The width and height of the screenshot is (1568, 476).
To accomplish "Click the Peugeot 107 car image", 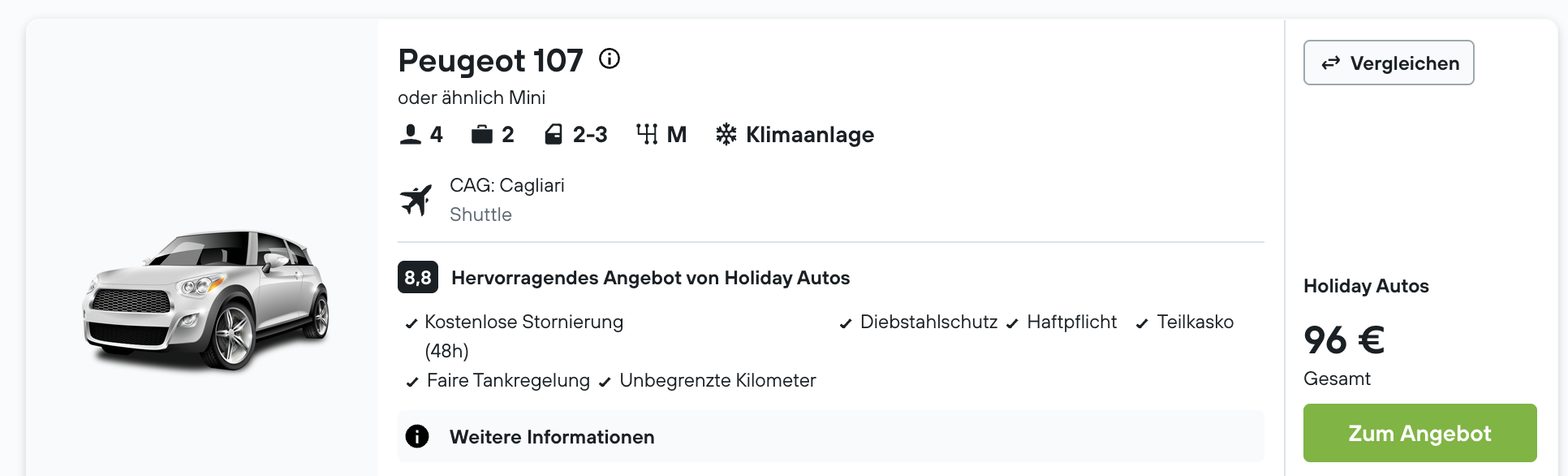I will tap(206, 300).
